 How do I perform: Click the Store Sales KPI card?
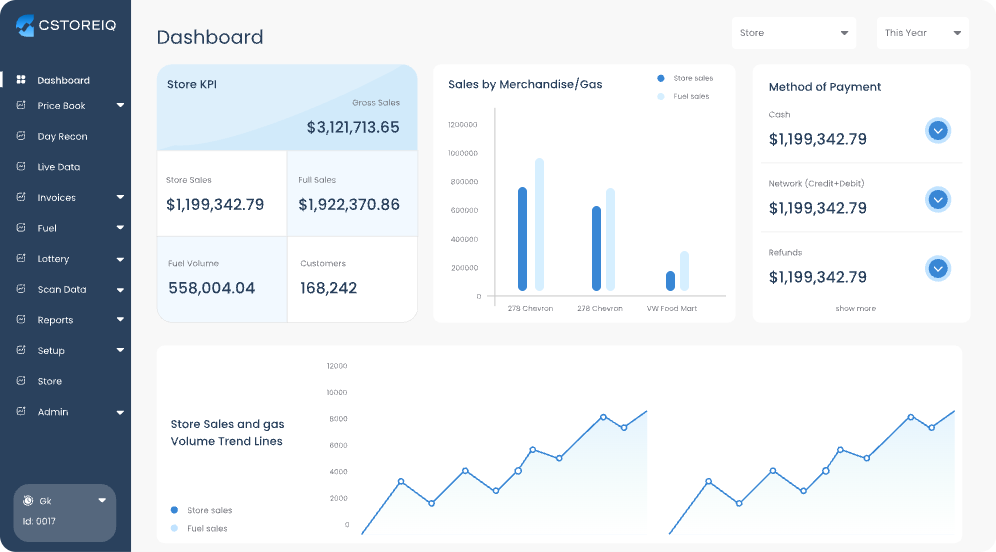pyautogui.click(x=222, y=194)
